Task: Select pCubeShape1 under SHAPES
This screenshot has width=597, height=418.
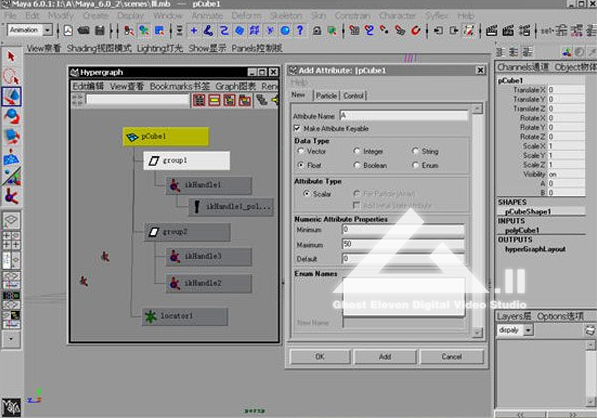Action: [x=528, y=212]
